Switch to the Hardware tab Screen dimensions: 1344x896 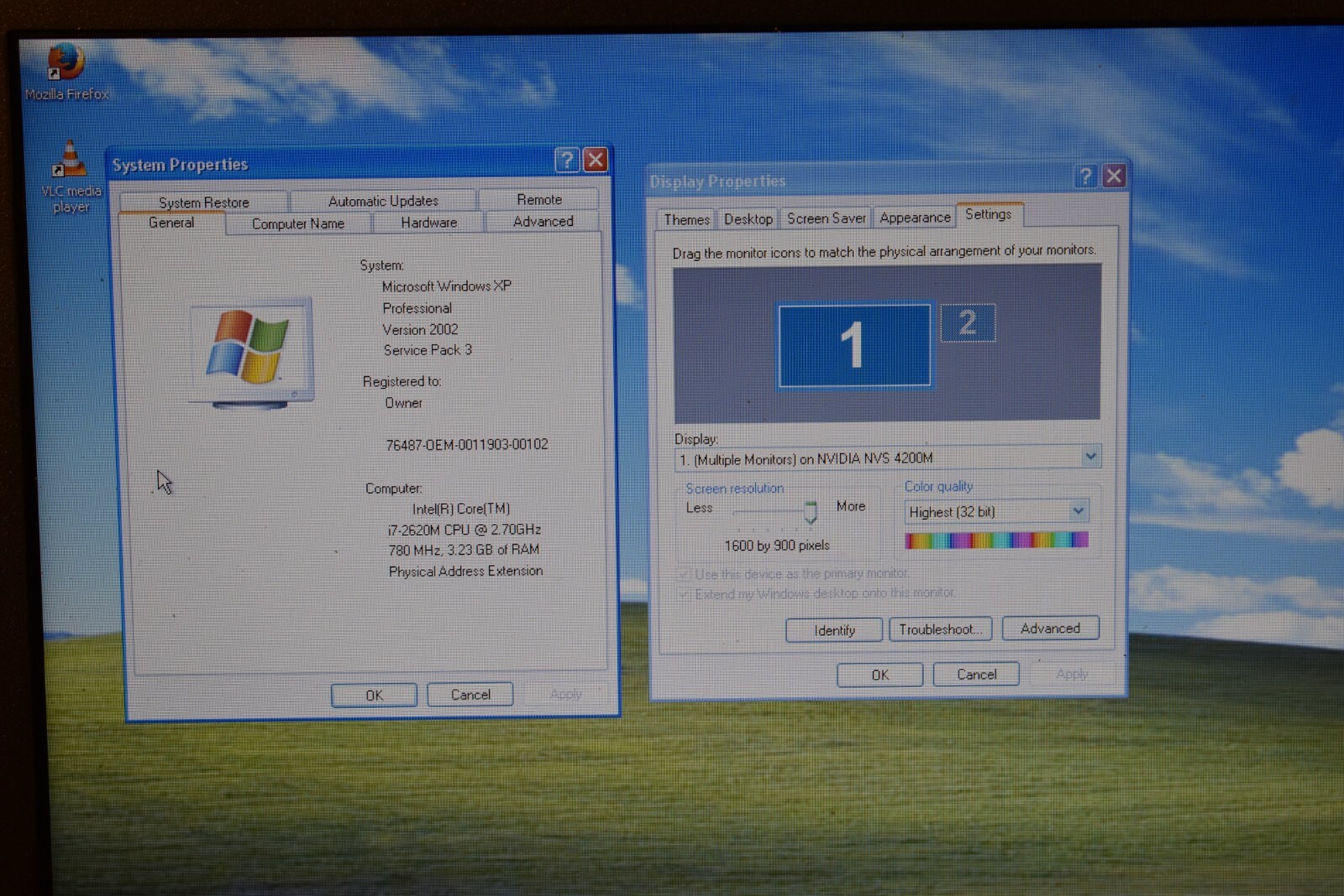tap(428, 223)
